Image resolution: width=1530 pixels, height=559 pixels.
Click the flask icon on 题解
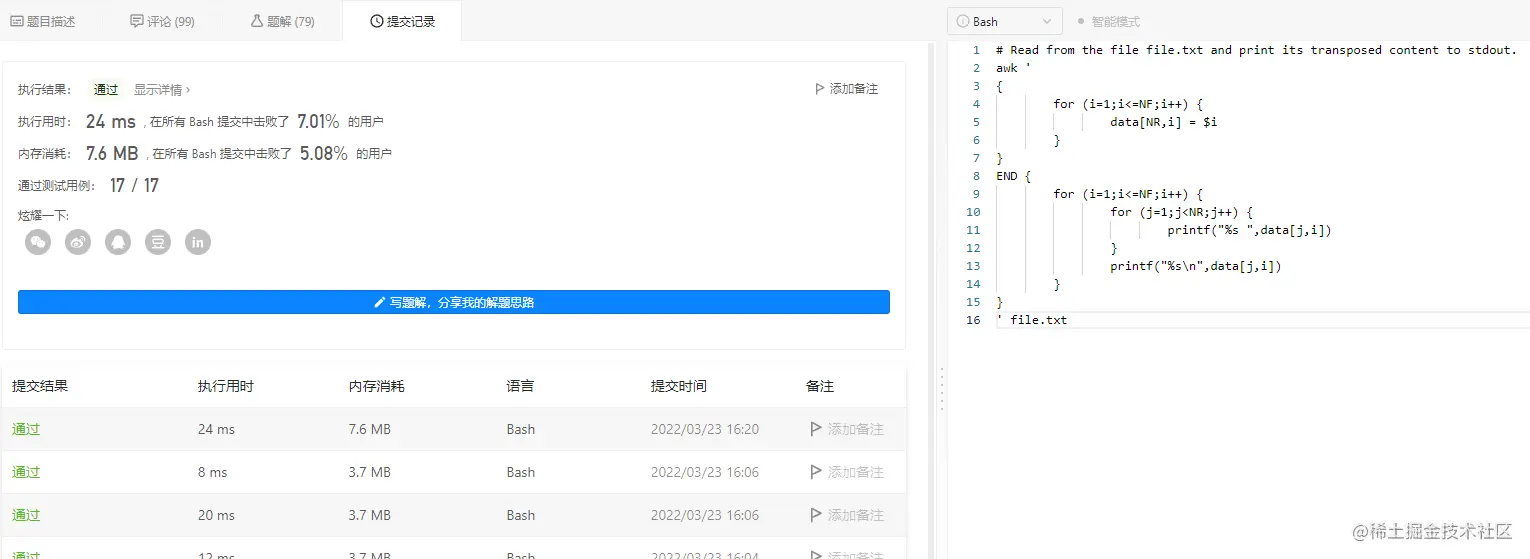(x=257, y=21)
